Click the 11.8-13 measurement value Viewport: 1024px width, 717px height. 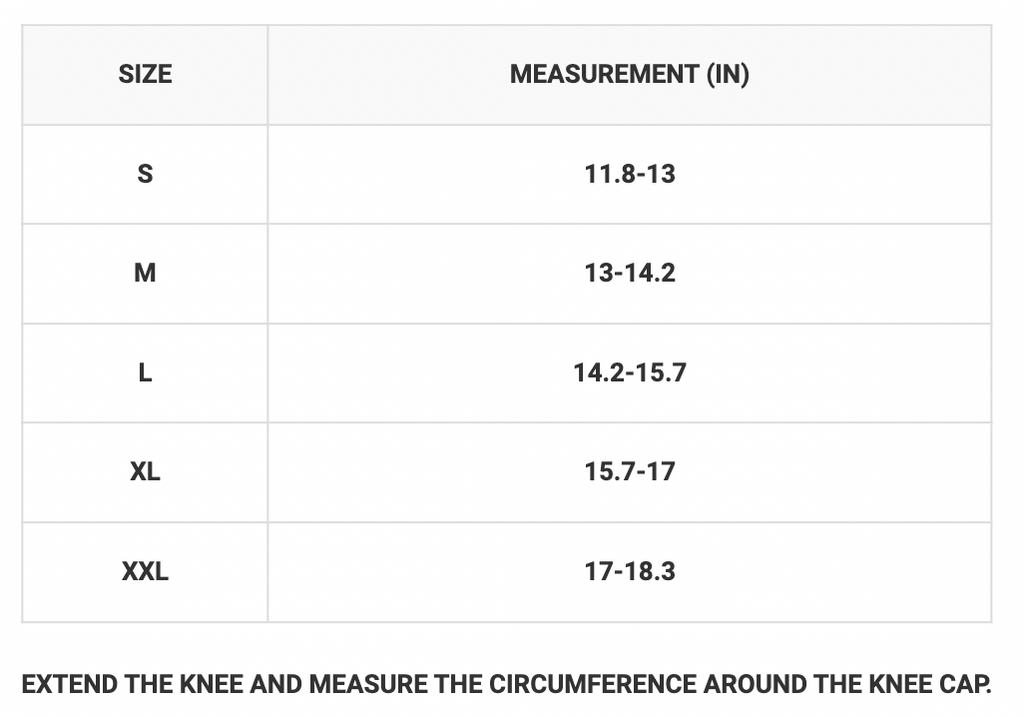tap(630, 174)
